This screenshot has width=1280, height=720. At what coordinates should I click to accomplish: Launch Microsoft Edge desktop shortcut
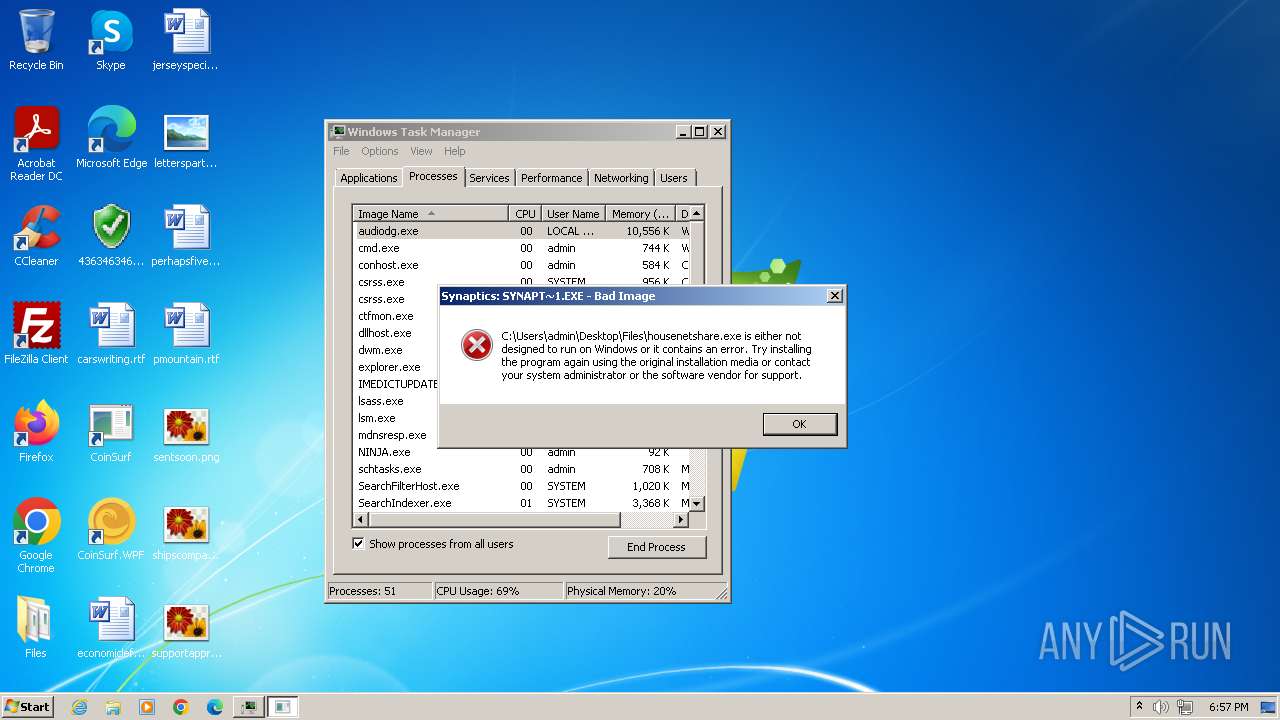tap(111, 138)
